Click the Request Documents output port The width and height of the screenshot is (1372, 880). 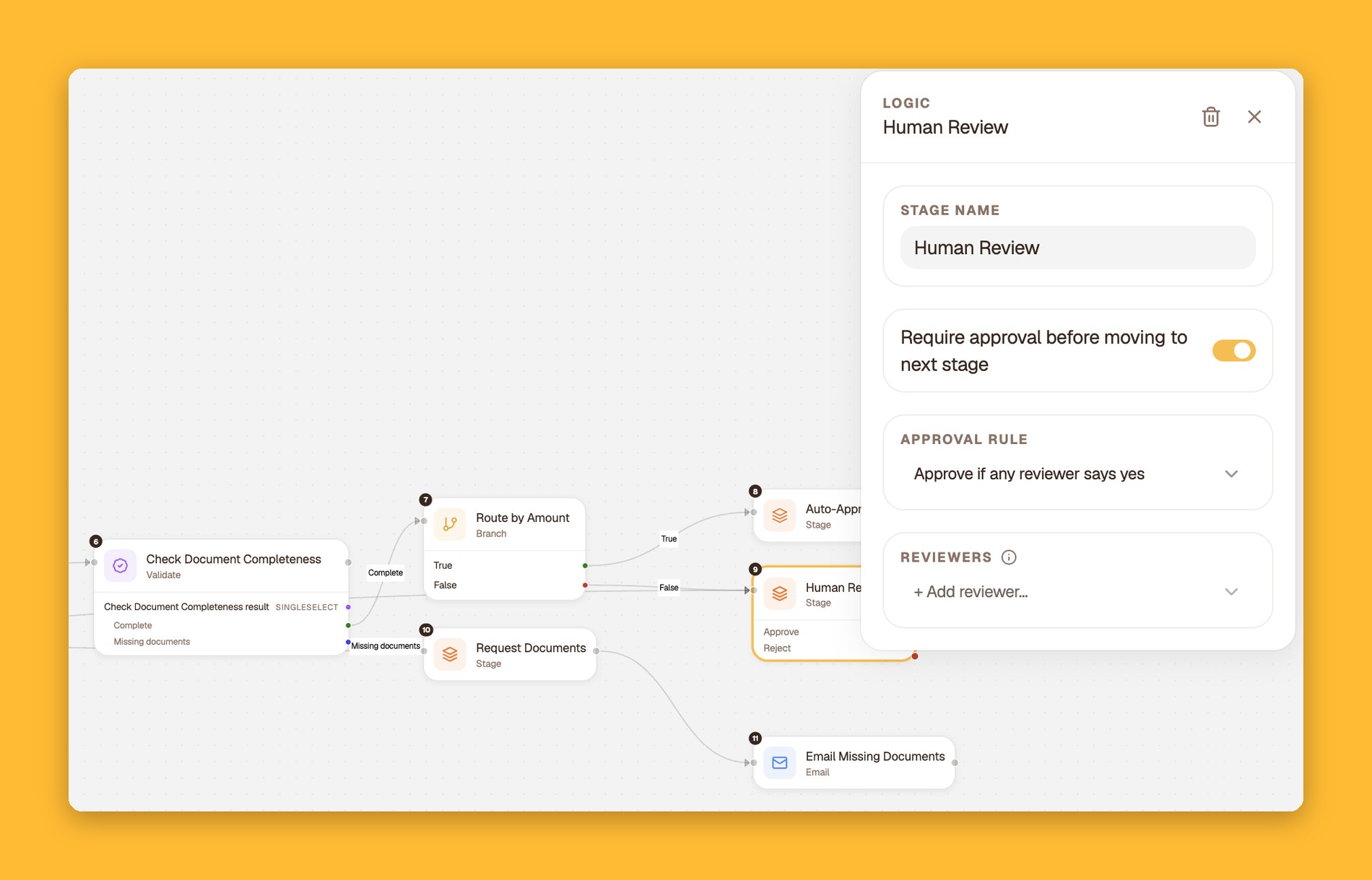[596, 651]
